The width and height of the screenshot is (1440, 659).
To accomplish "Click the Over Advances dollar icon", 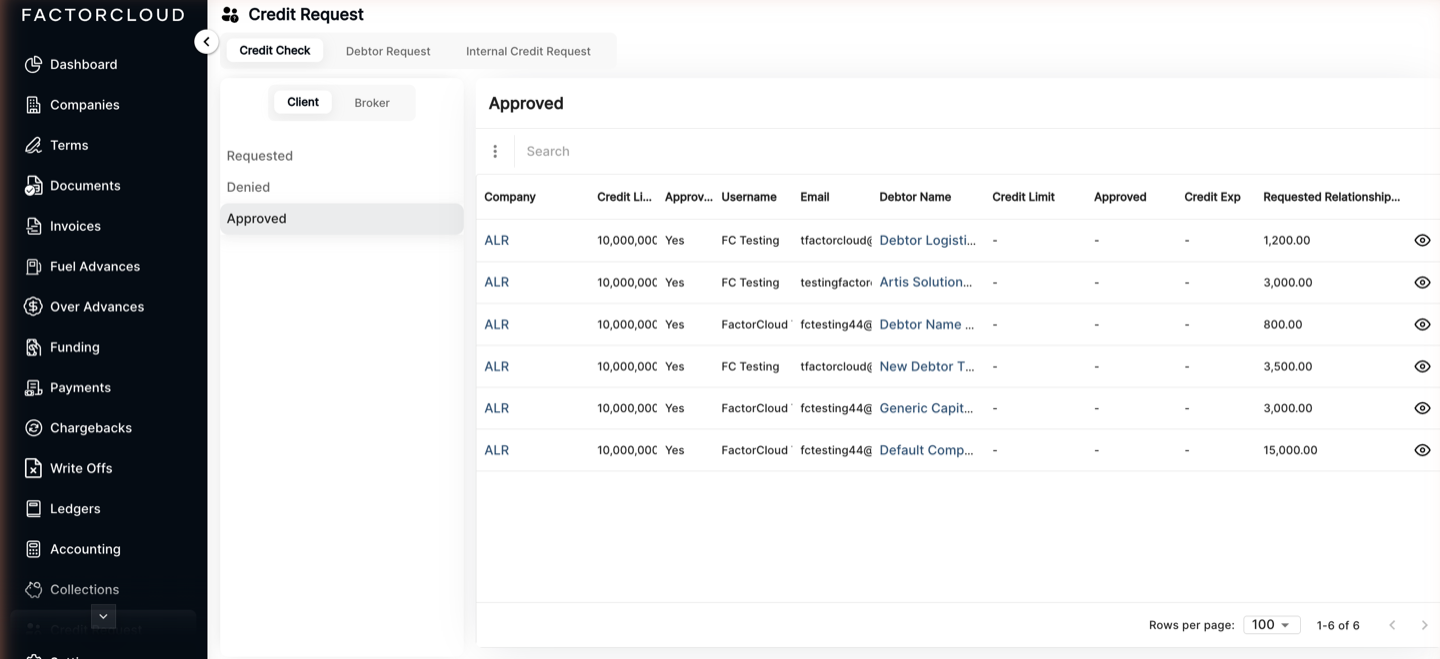I will pyautogui.click(x=33, y=307).
